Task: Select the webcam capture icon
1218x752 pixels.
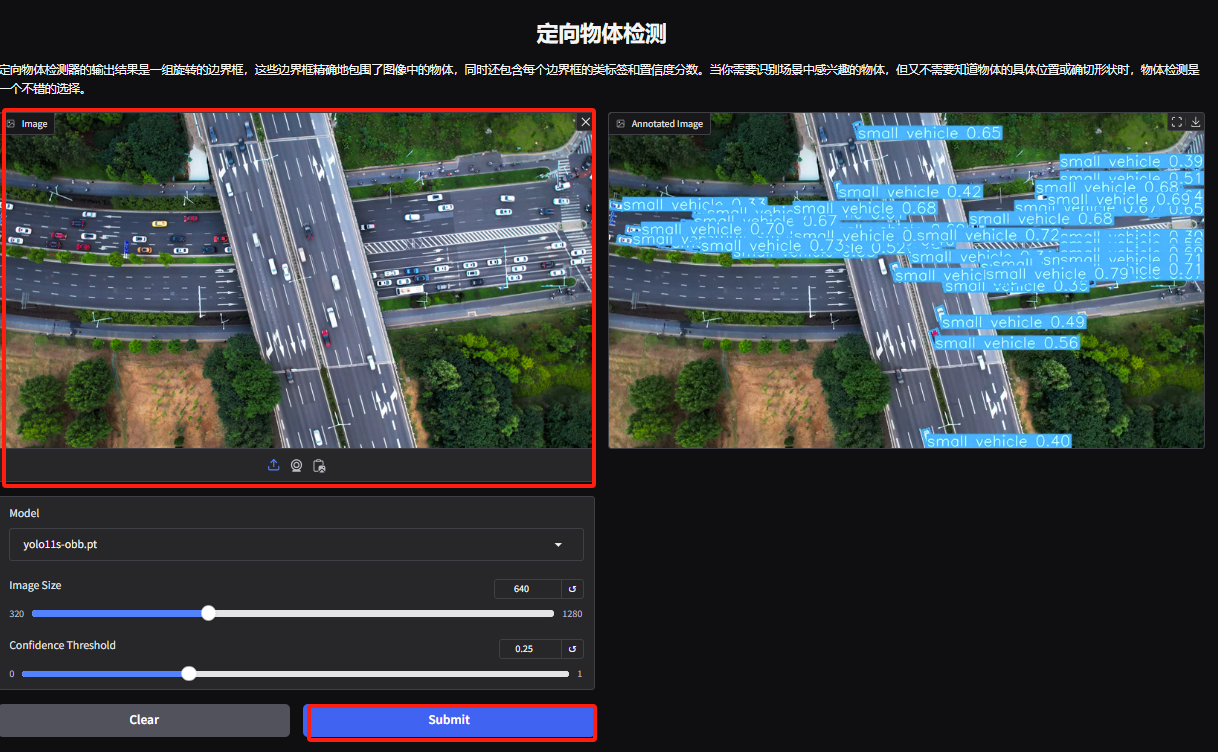Action: [x=297, y=465]
